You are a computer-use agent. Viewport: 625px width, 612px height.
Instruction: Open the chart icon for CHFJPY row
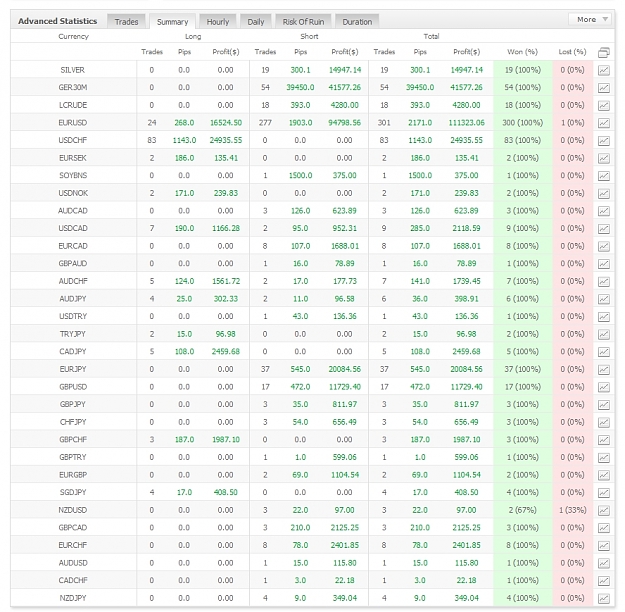(603, 423)
